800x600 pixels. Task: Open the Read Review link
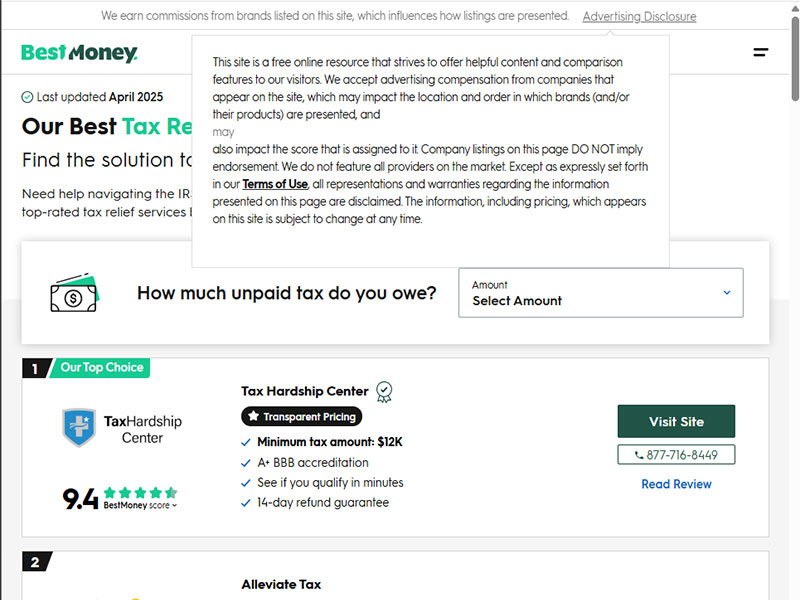tap(676, 484)
